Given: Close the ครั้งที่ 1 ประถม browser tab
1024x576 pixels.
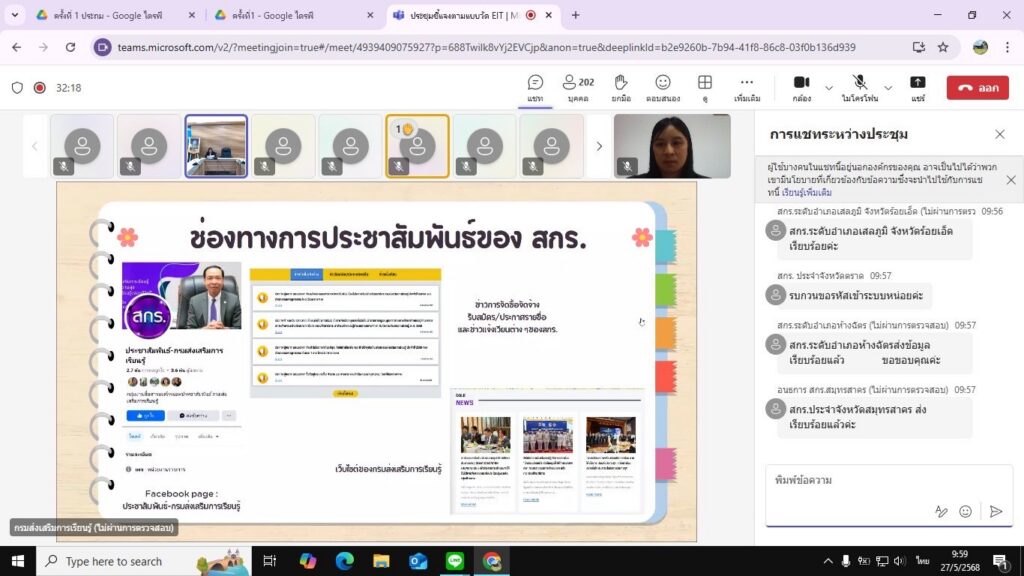Looking at the screenshot, I should click(x=191, y=15).
